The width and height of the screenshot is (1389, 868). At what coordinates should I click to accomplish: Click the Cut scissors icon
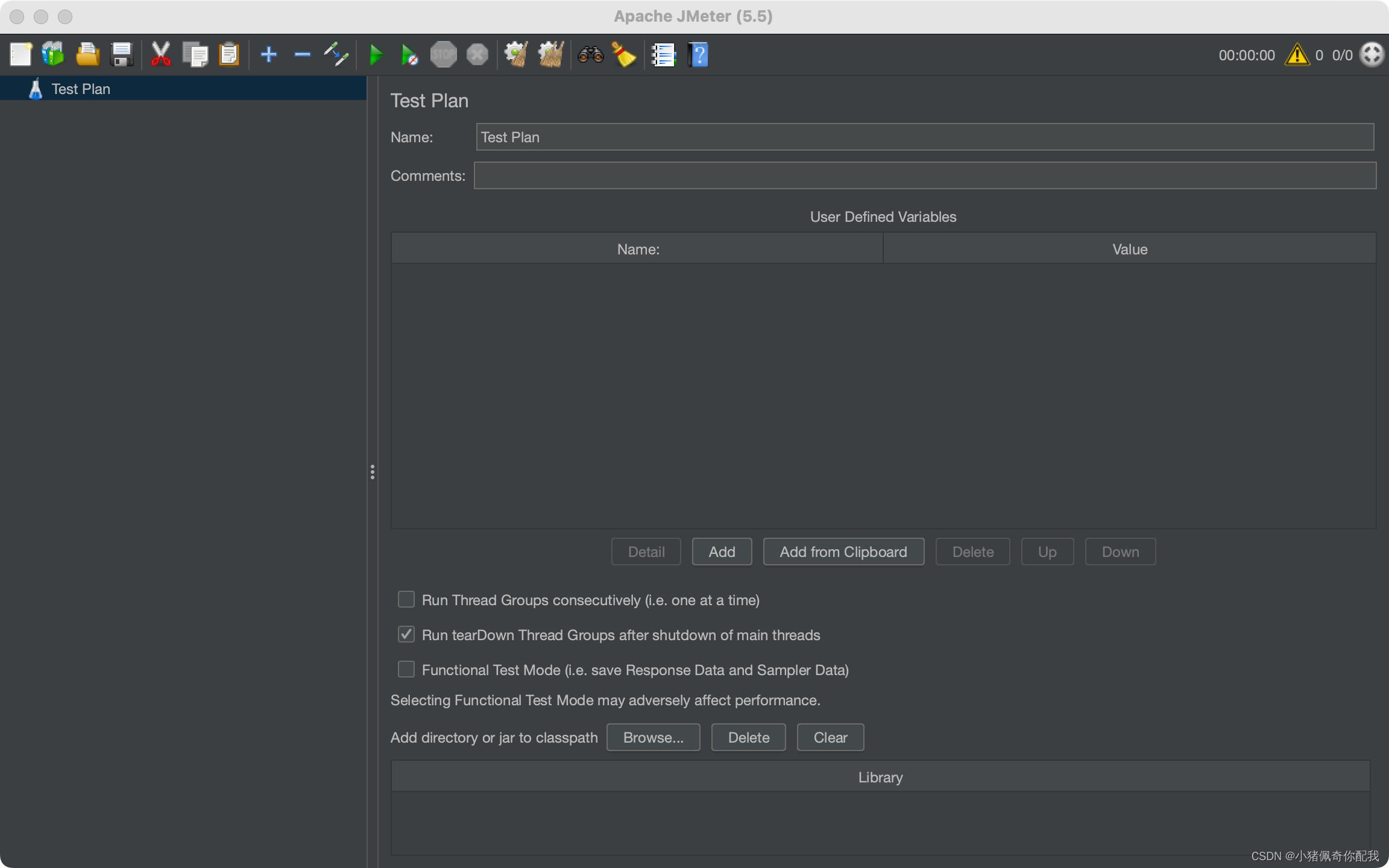160,55
